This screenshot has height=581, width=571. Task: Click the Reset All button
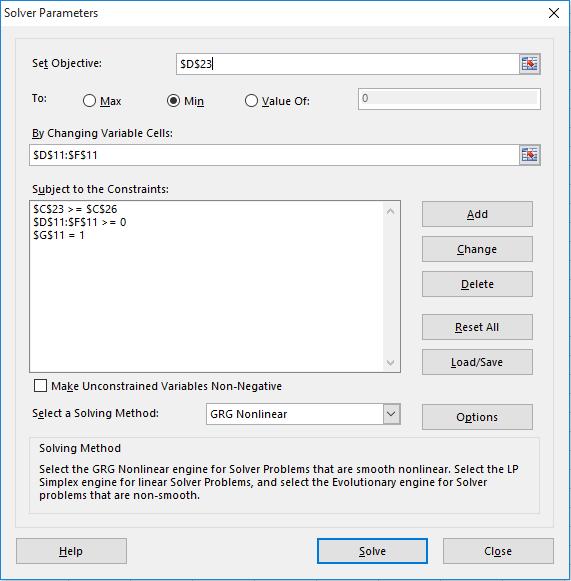coord(477,327)
